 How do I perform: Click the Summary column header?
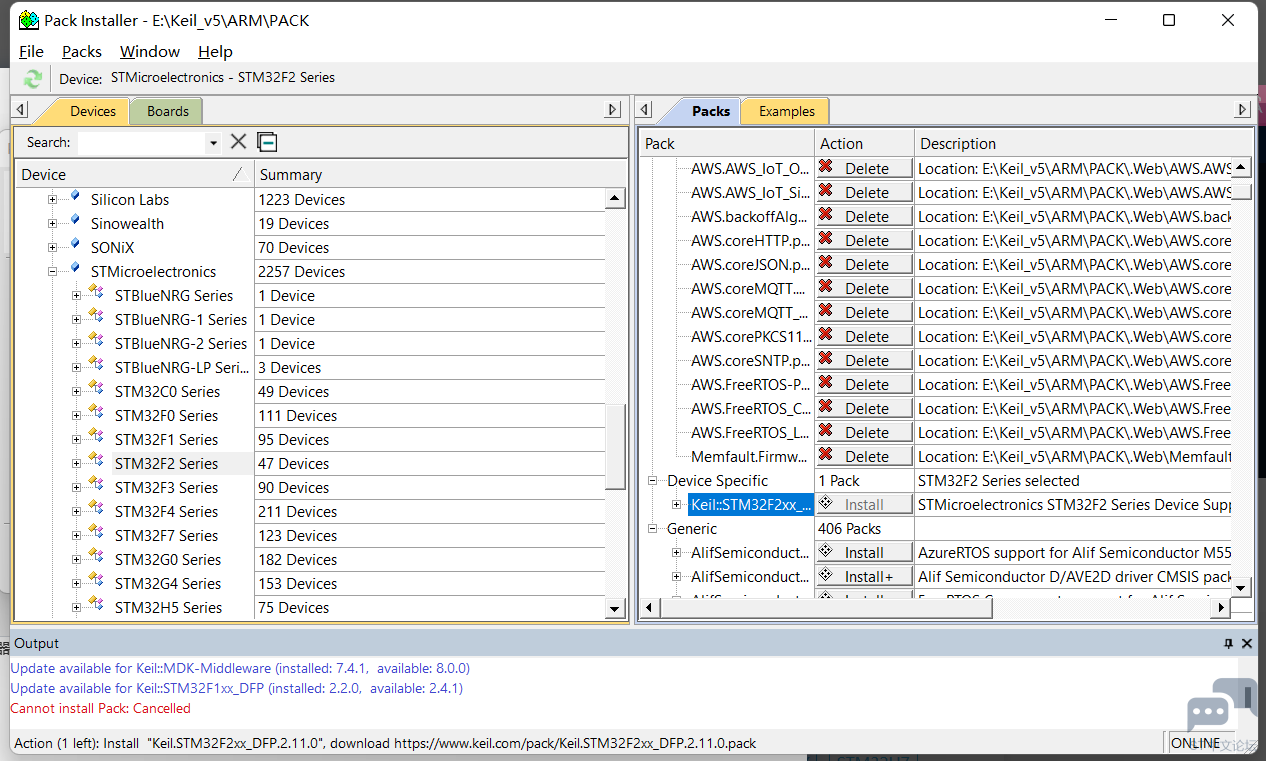pyautogui.click(x=441, y=174)
